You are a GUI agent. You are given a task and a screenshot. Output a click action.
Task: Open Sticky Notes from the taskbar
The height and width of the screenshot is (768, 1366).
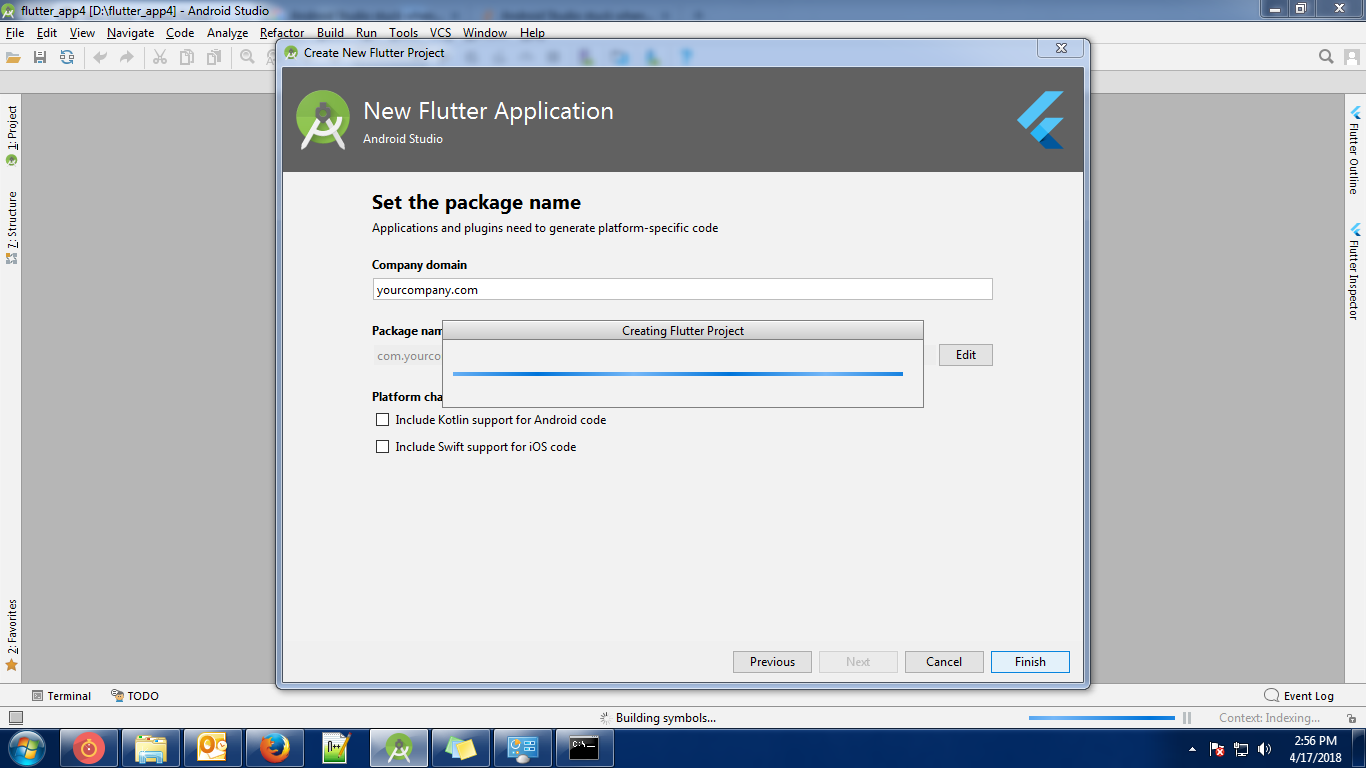coord(461,748)
